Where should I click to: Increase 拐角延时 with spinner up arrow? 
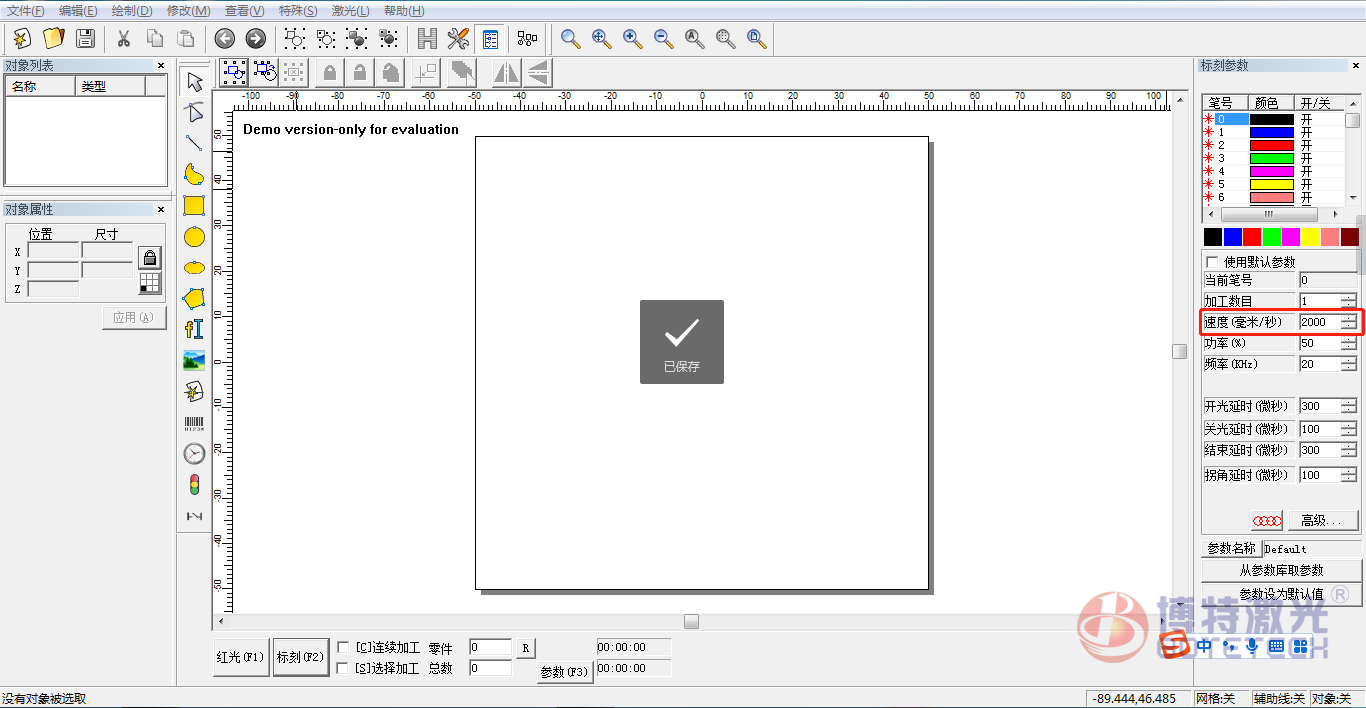pyautogui.click(x=1349, y=471)
